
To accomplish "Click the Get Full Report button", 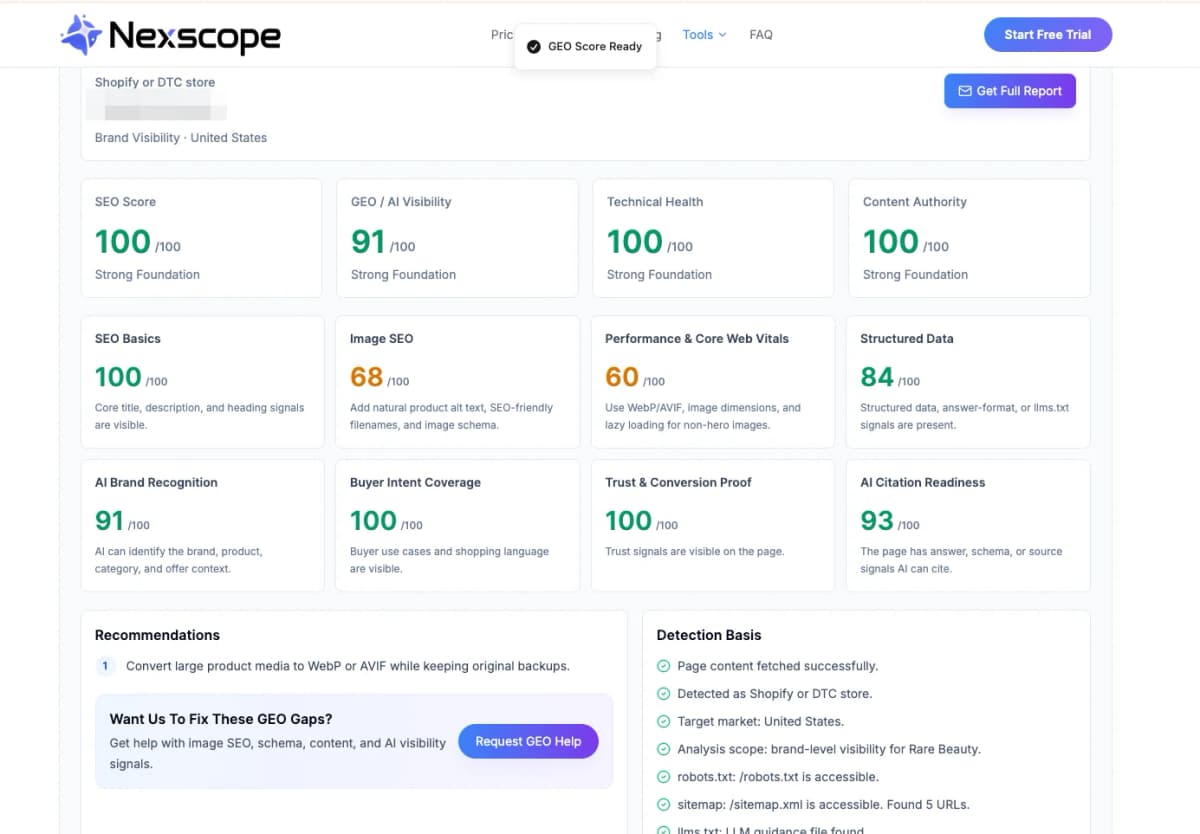I will (x=1010, y=91).
